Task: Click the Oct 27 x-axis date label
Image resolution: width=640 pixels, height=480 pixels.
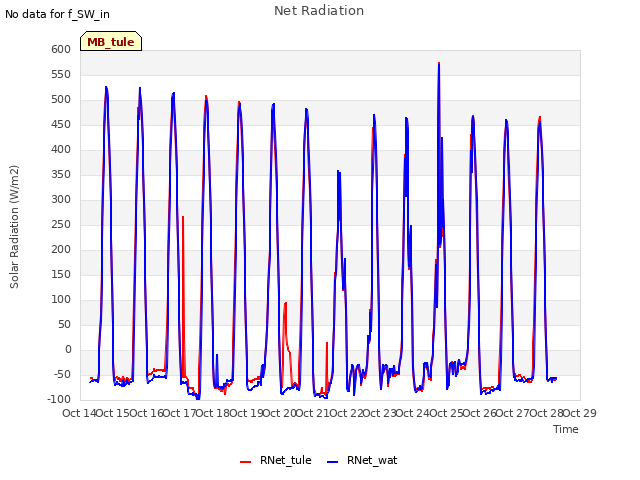Action: [x=513, y=413]
